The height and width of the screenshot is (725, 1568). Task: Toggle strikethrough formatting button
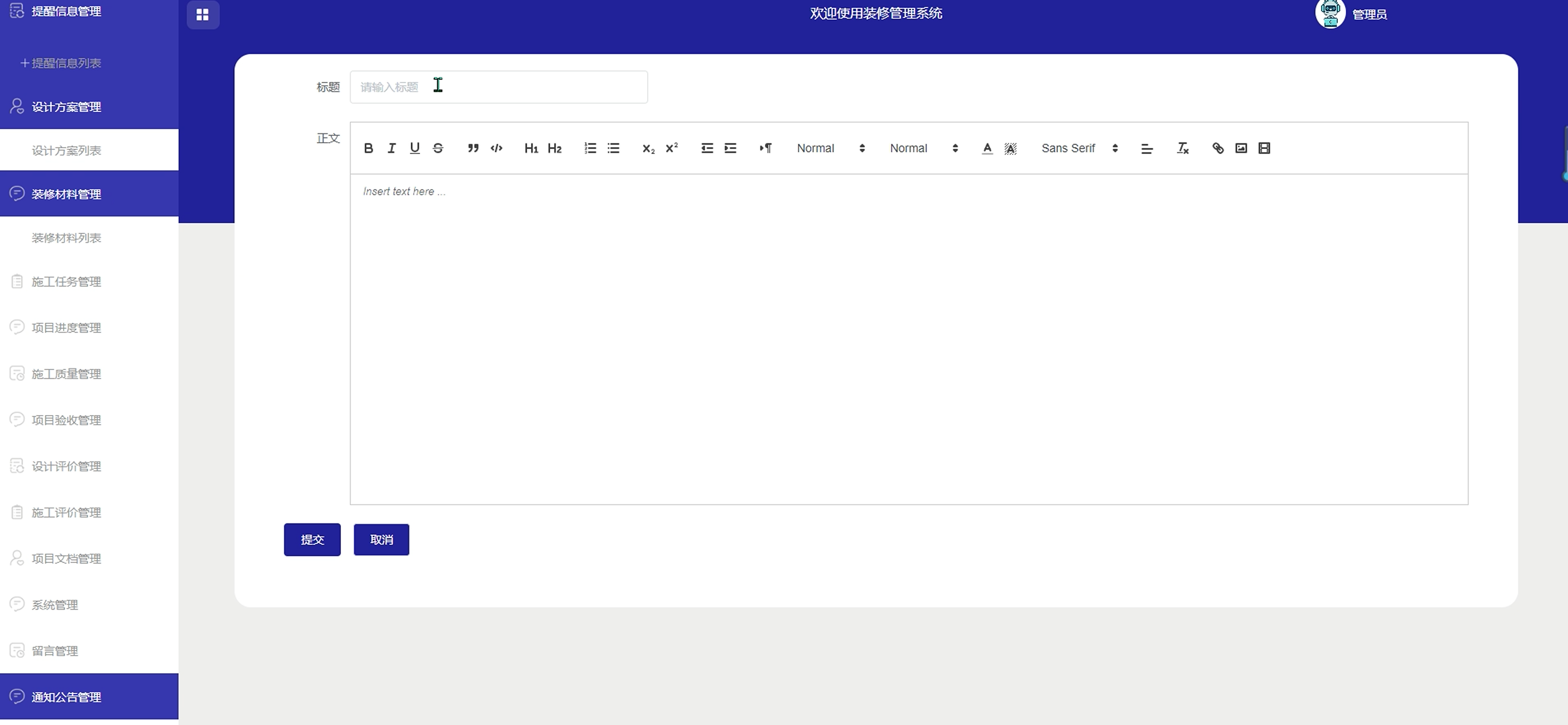(x=438, y=148)
